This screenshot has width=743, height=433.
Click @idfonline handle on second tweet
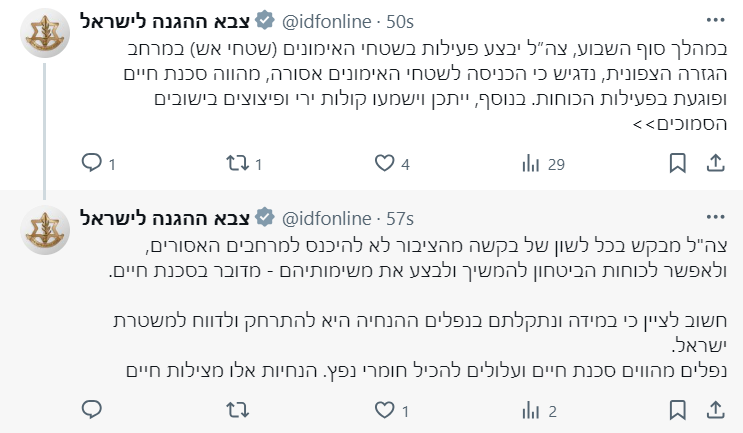(x=324, y=217)
